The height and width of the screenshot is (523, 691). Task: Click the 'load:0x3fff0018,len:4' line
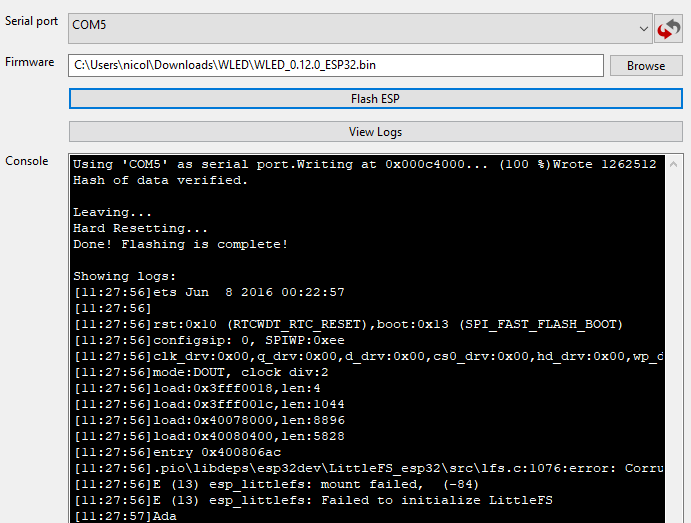point(197,388)
